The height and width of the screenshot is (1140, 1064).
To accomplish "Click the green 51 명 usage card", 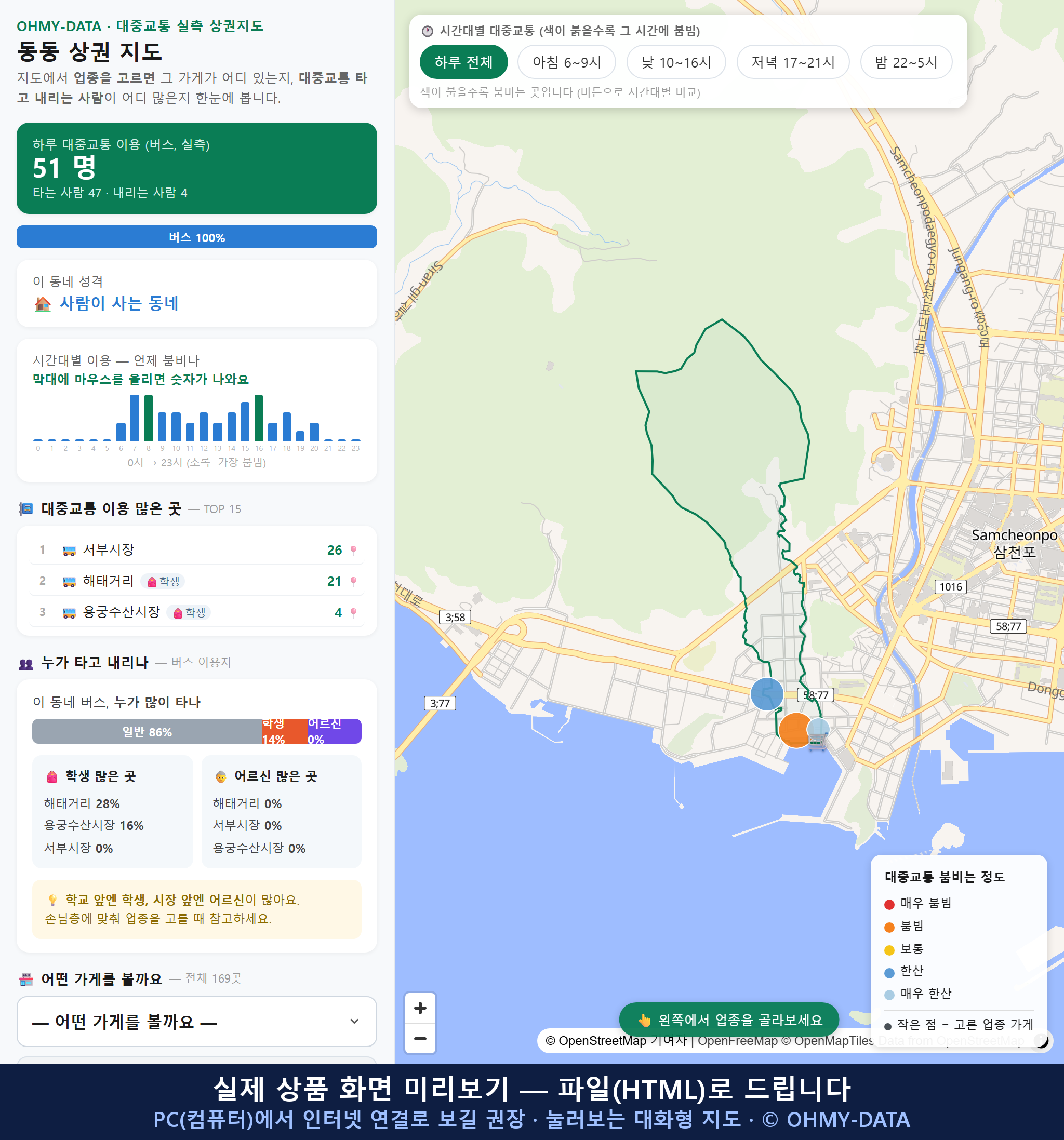I will click(x=197, y=168).
